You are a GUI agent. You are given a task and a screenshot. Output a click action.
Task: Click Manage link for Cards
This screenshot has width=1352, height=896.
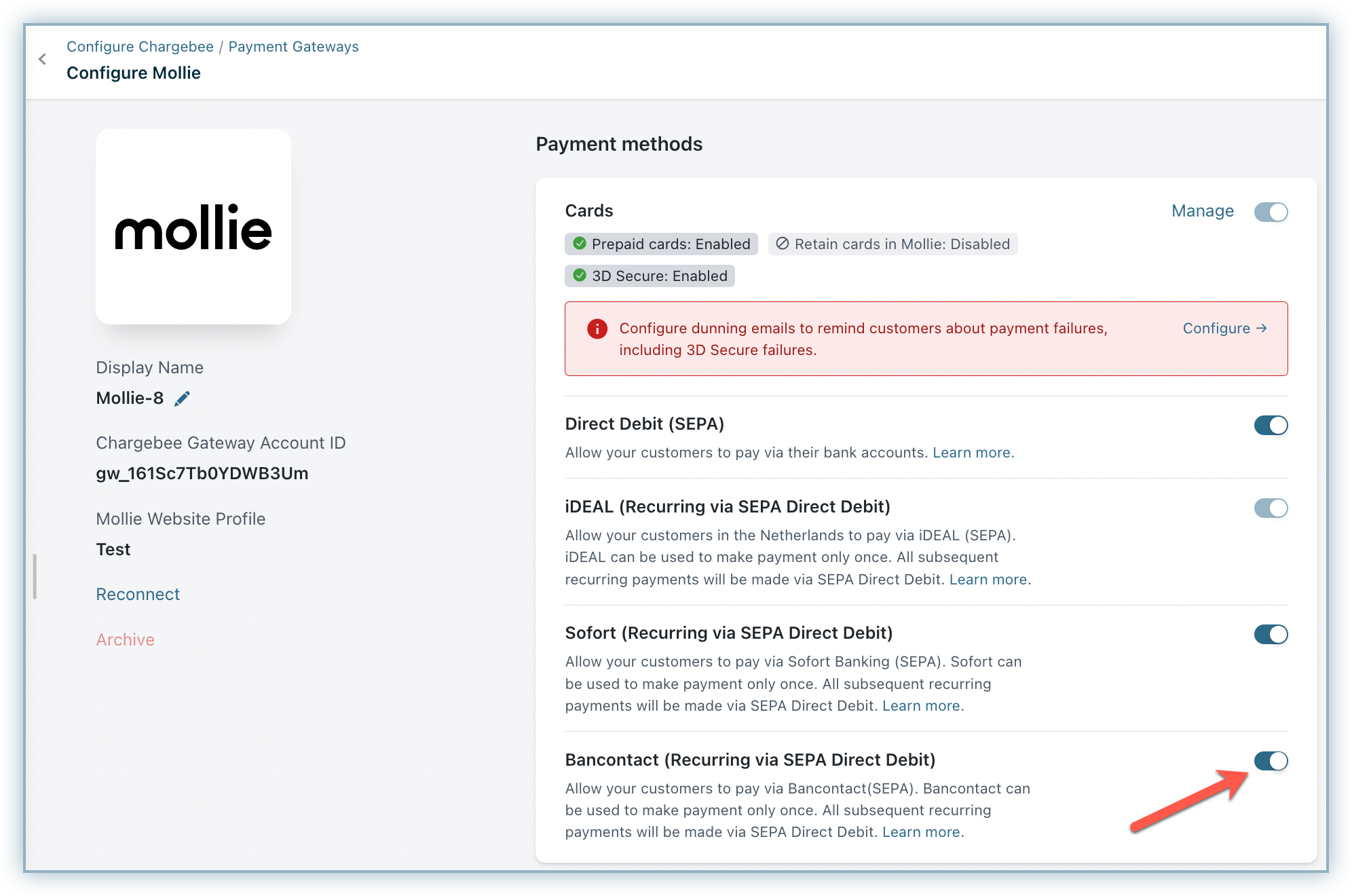click(x=1202, y=211)
